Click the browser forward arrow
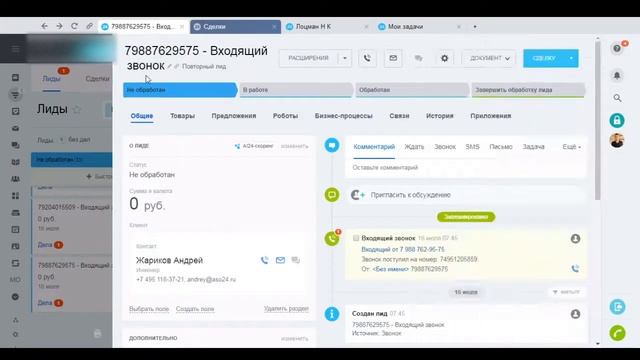 pyautogui.click(x=59, y=26)
